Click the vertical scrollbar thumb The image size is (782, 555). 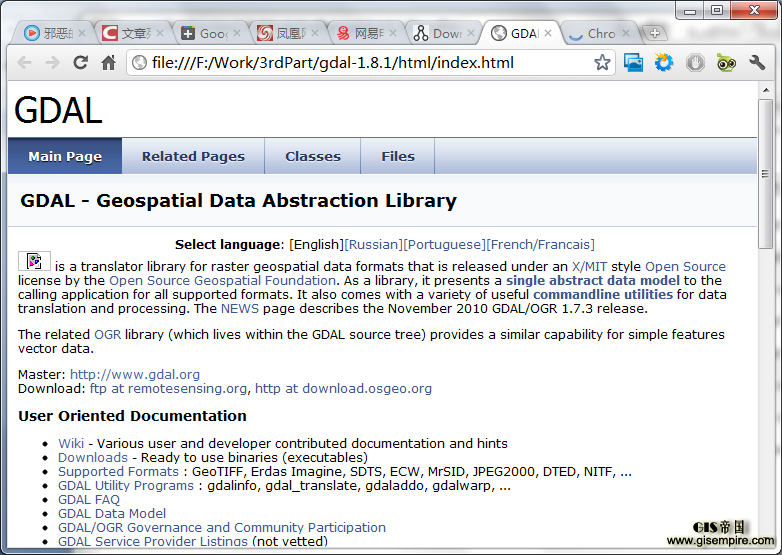point(766,174)
